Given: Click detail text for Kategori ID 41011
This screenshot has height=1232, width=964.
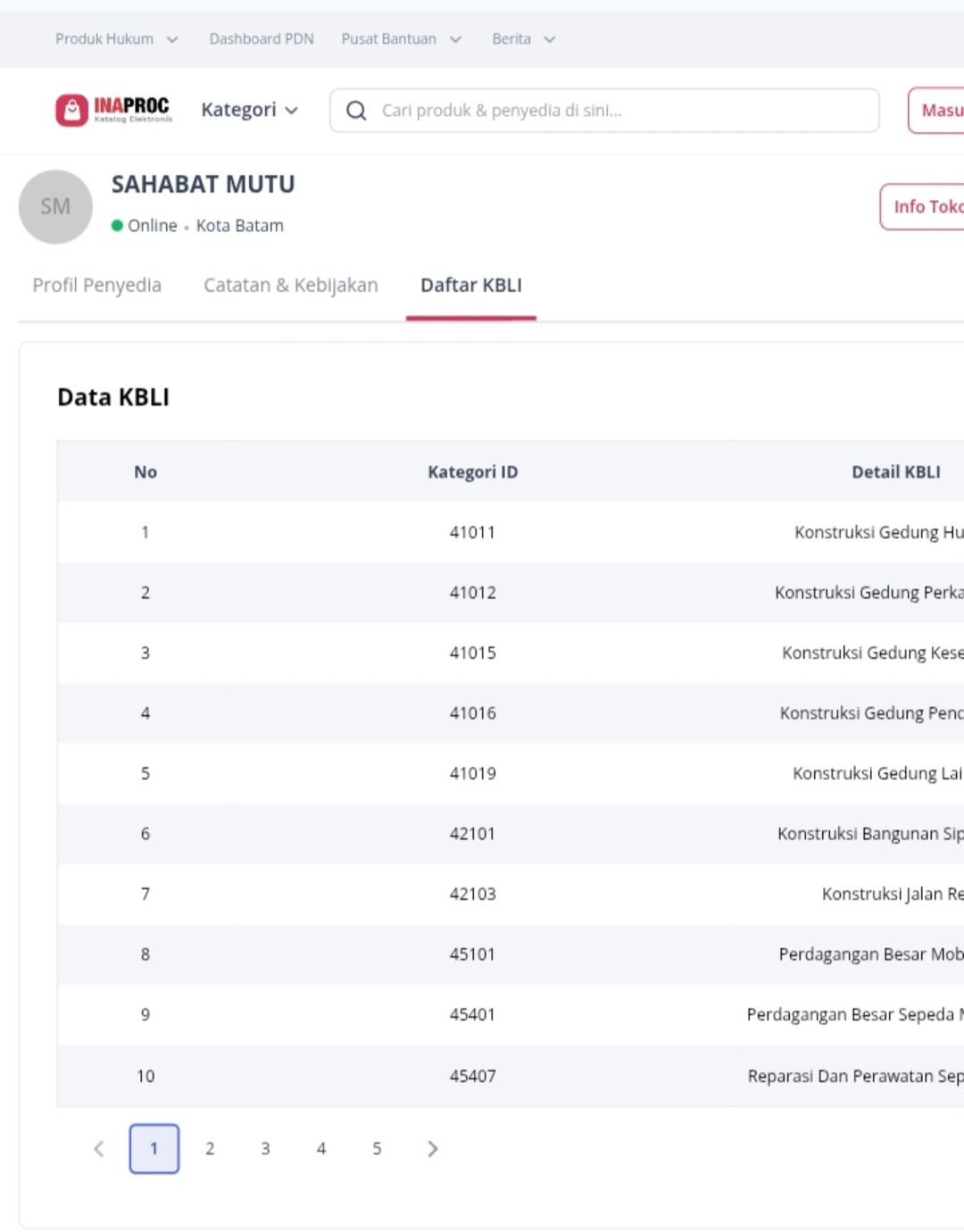Looking at the screenshot, I should (879, 533).
